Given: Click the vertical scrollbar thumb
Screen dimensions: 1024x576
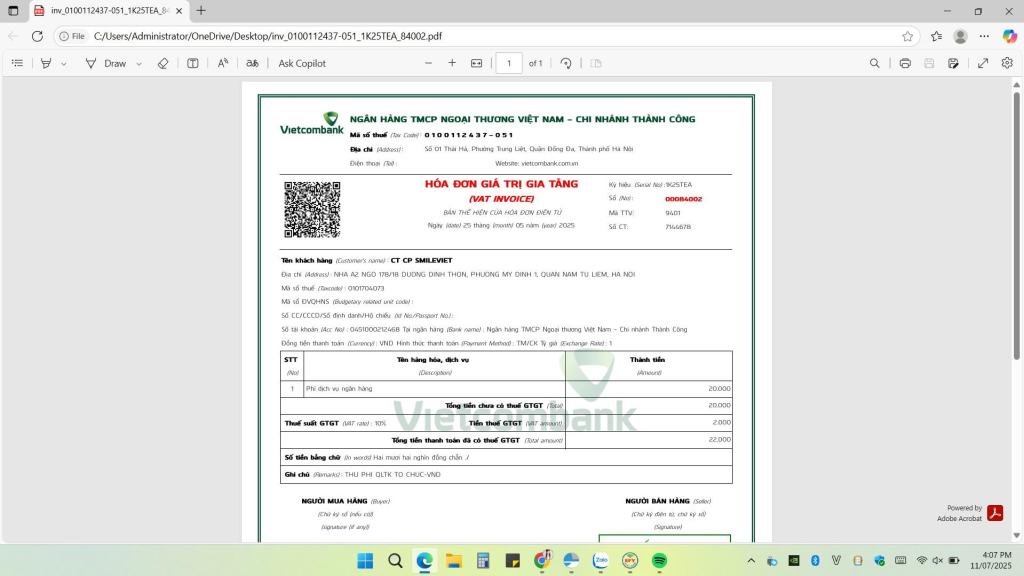Looking at the screenshot, I should pos(1016,225).
